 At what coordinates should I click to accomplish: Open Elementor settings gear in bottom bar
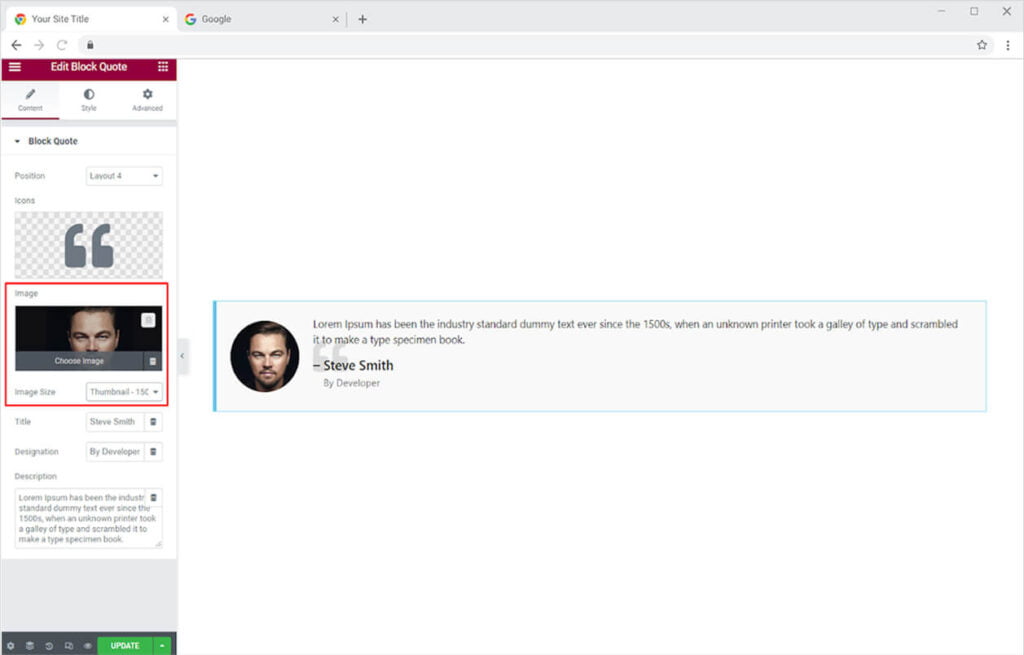[x=11, y=646]
